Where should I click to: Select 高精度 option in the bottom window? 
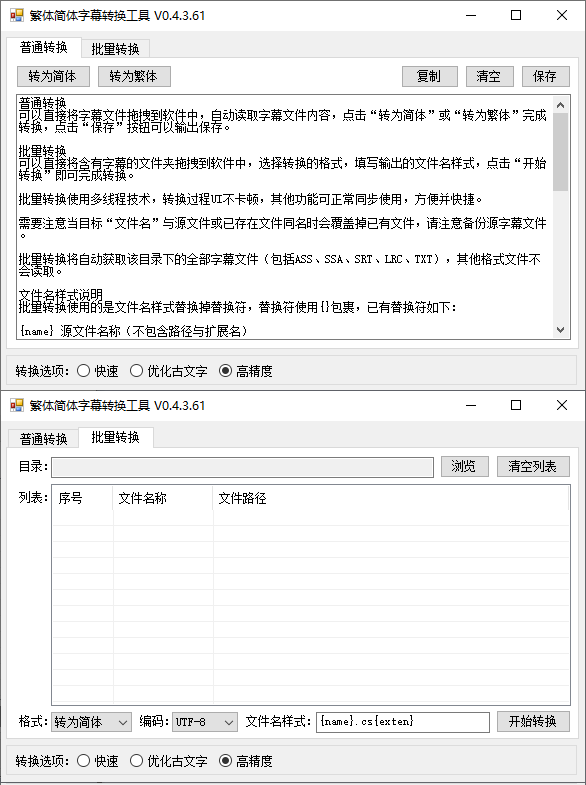coord(246,761)
